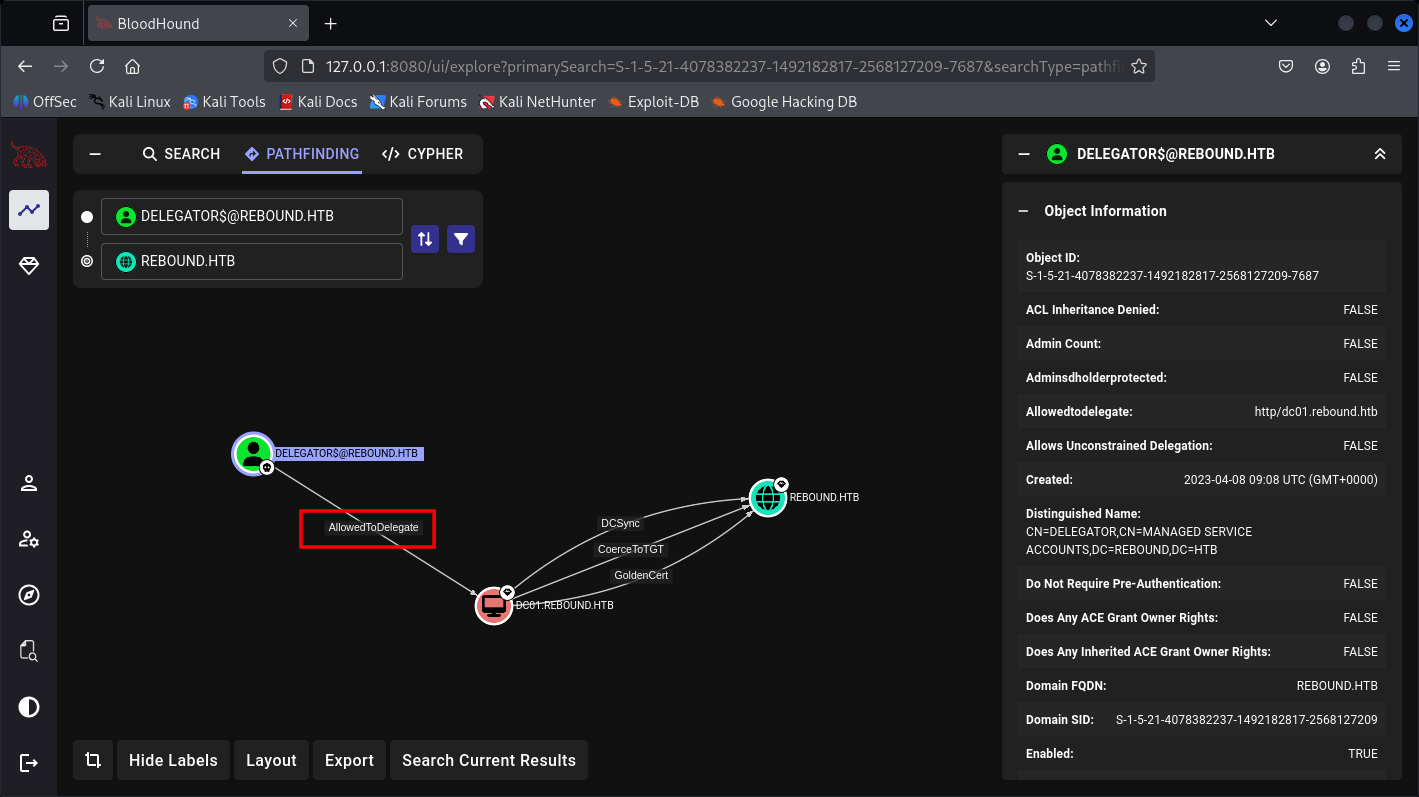The width and height of the screenshot is (1419, 797).
Task: Click the logout icon in sidebar
Action: pos(29,763)
